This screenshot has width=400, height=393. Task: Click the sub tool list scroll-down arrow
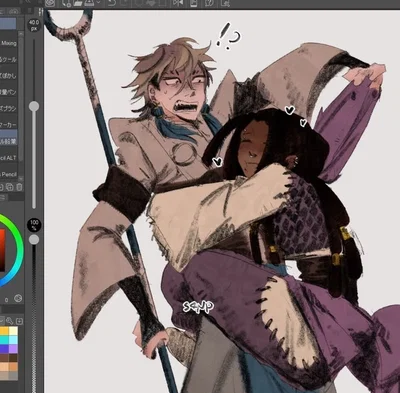pos(21,179)
